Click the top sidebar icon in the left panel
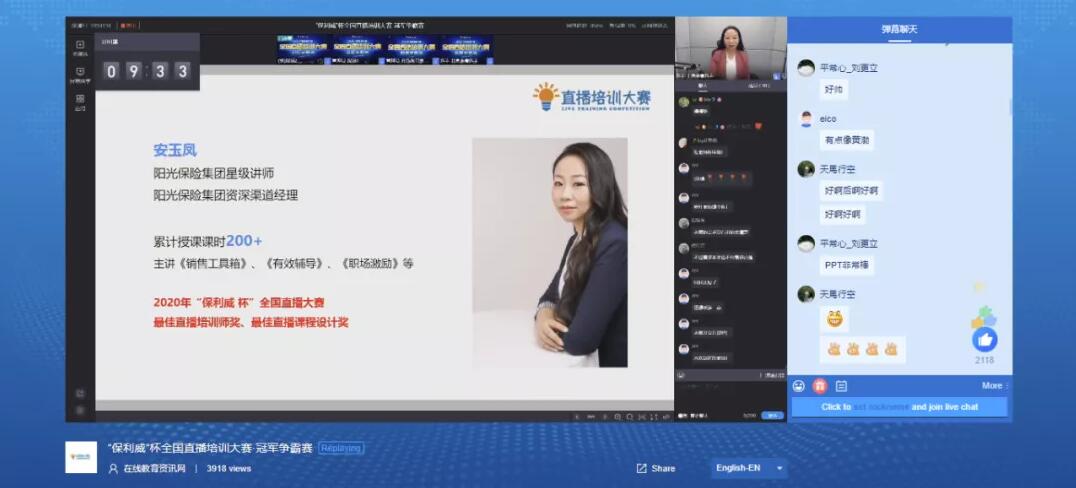Screen dimensions: 1076x488 pyautogui.click(x=80, y=46)
